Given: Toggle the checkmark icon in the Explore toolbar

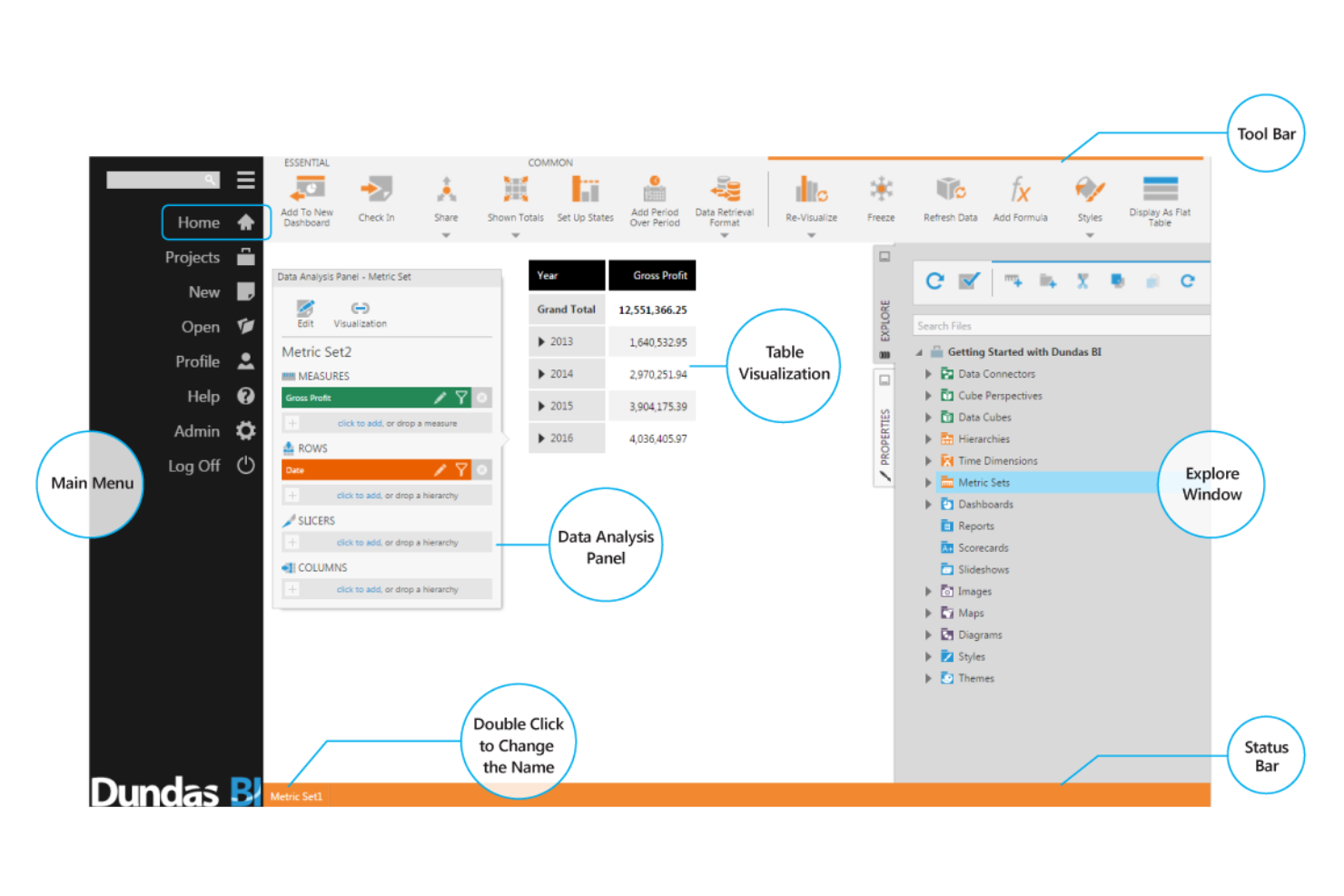Looking at the screenshot, I should pyautogui.click(x=969, y=281).
